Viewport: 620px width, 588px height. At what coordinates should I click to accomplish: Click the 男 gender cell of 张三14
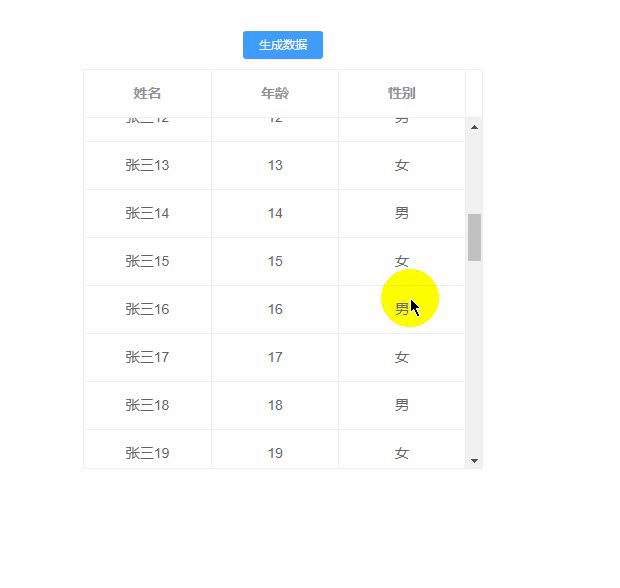point(402,214)
